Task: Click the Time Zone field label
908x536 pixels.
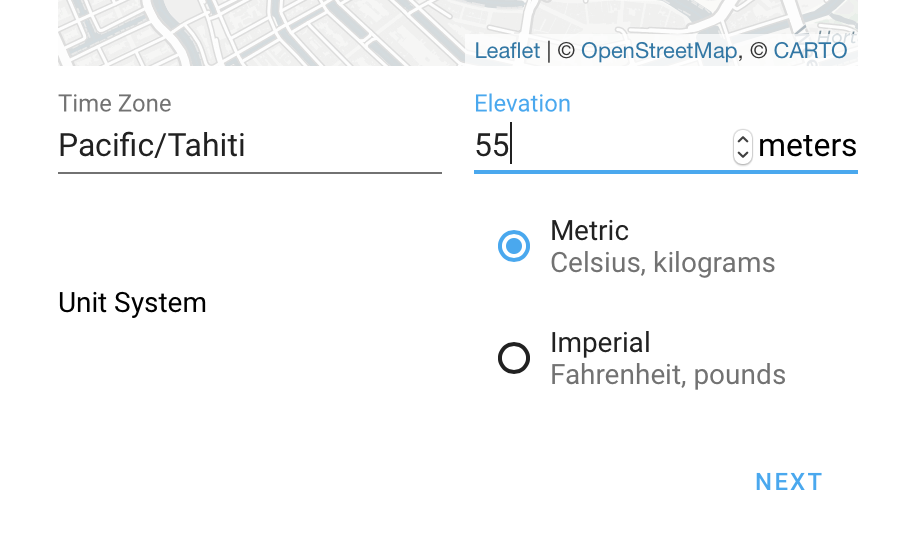Action: tap(115, 104)
